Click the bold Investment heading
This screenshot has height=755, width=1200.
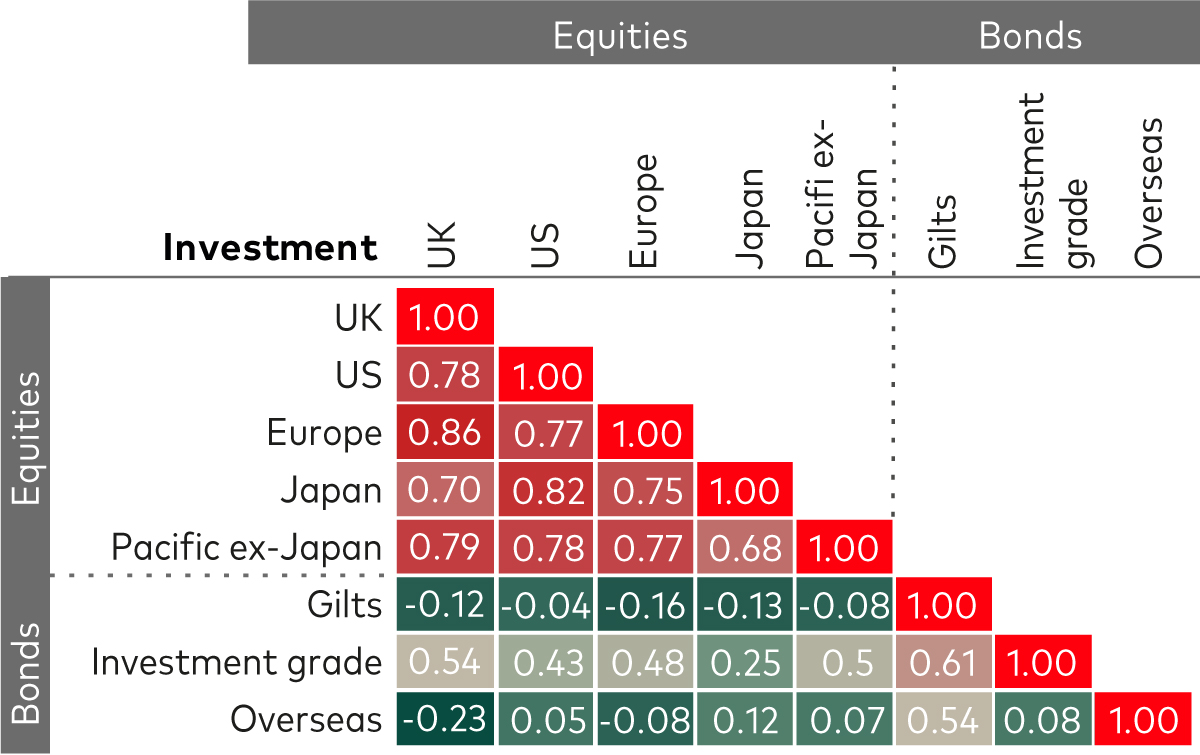point(271,247)
